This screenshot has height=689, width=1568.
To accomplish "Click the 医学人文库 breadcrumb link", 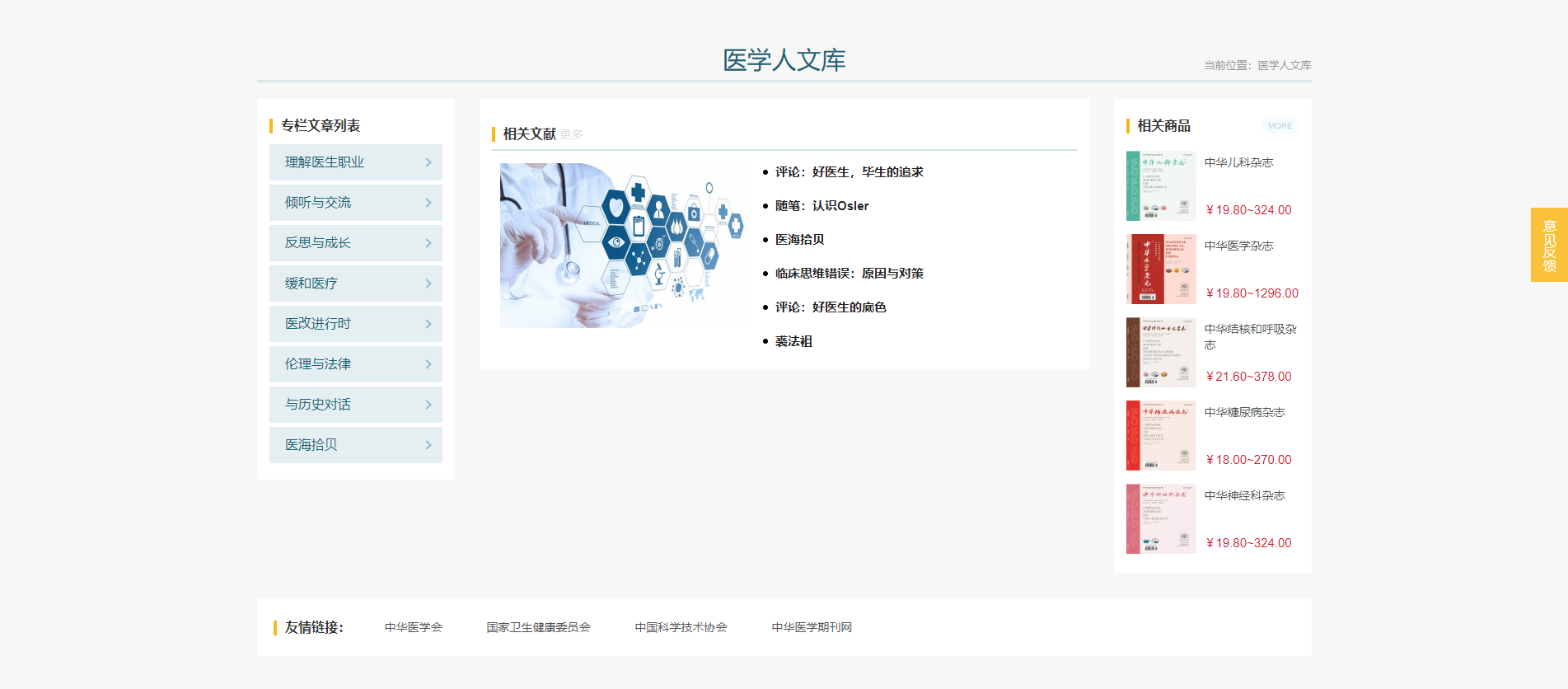I will [x=1284, y=65].
